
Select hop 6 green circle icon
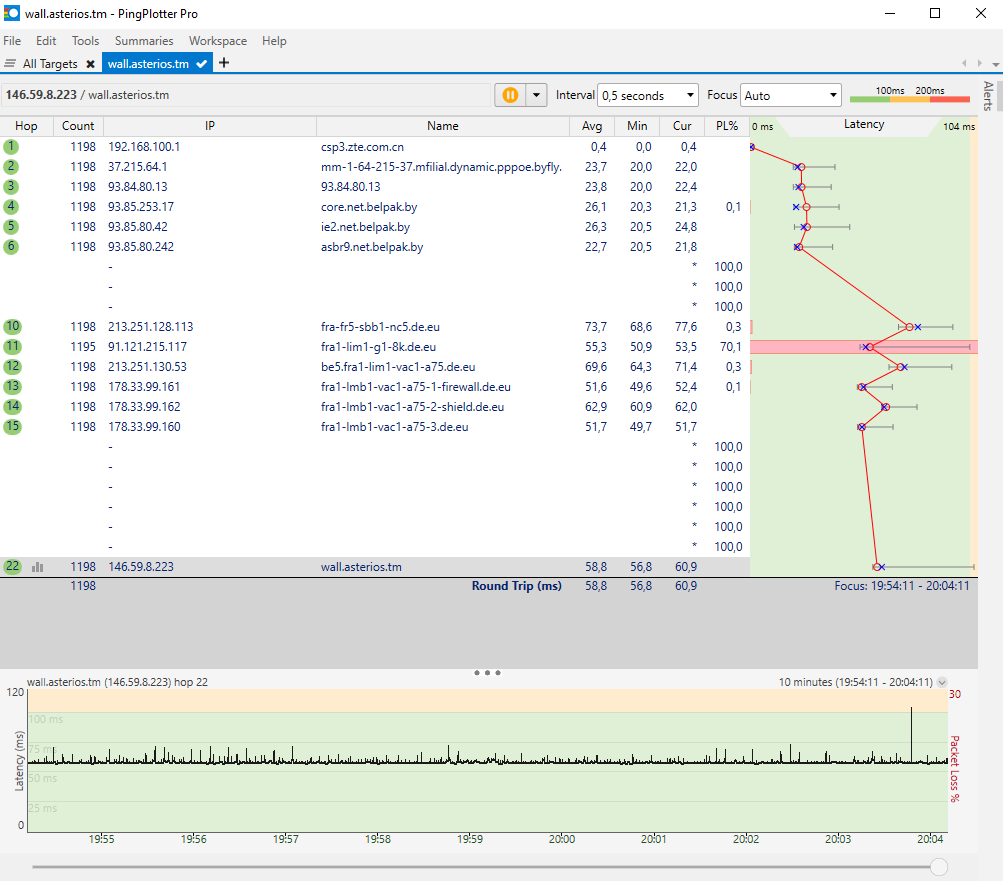(x=11, y=246)
